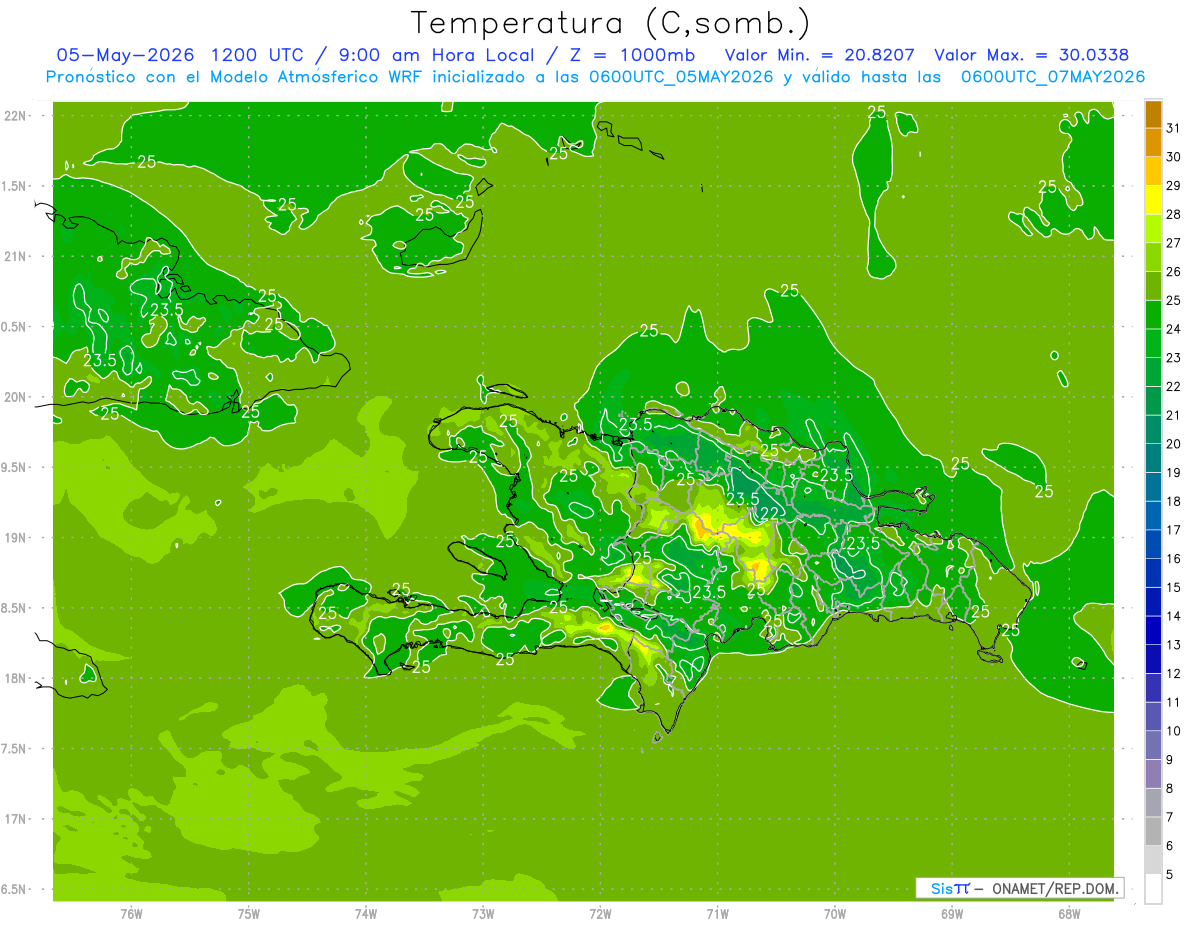This screenshot has width=1200, height=927.
Task: Click the 68W longitude axis label
Action: pyautogui.click(x=1068, y=913)
